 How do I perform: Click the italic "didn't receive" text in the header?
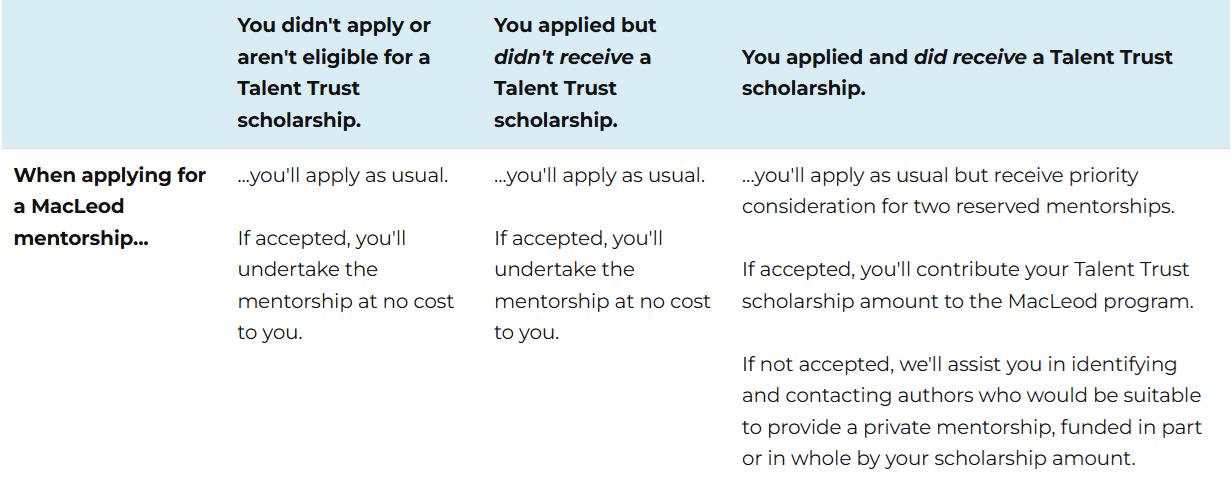565,57
